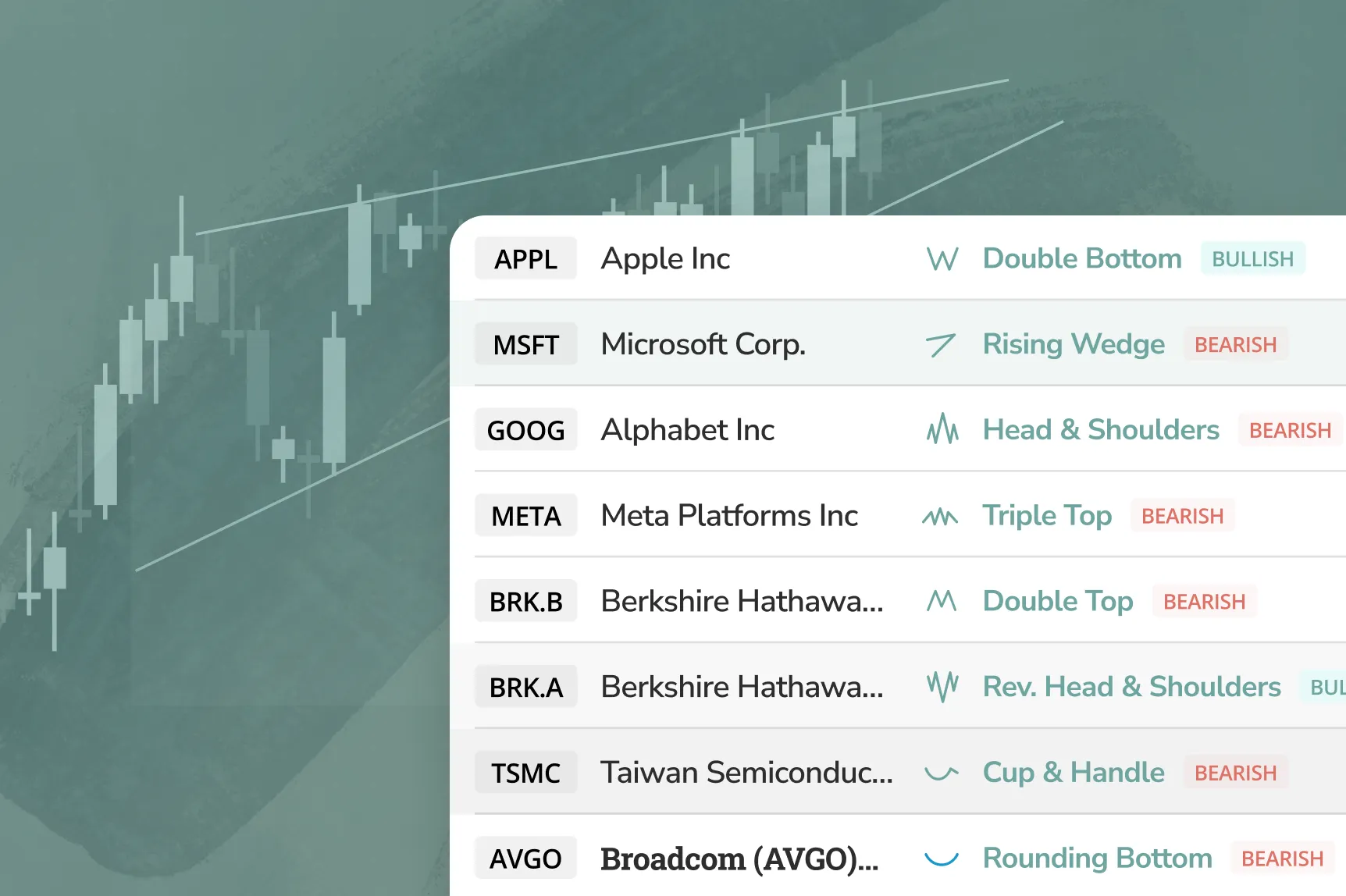1346x896 pixels.
Task: Expand the truncated Taiwan Semiconductor name
Action: pyautogui.click(x=746, y=773)
